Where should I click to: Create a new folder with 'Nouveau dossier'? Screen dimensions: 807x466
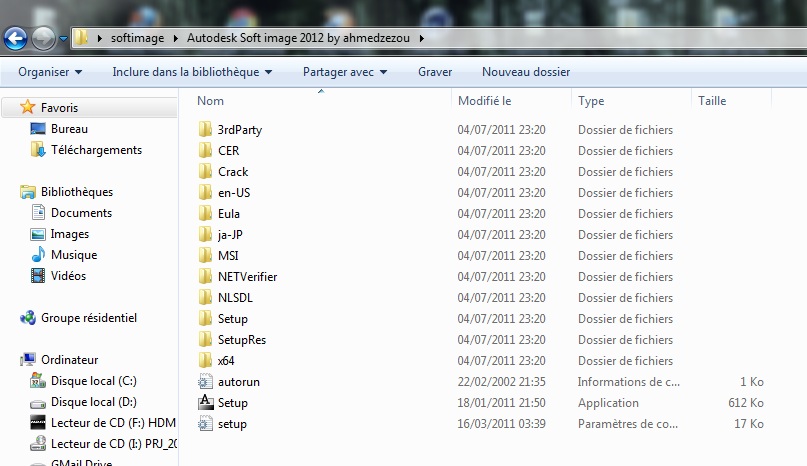(526, 72)
